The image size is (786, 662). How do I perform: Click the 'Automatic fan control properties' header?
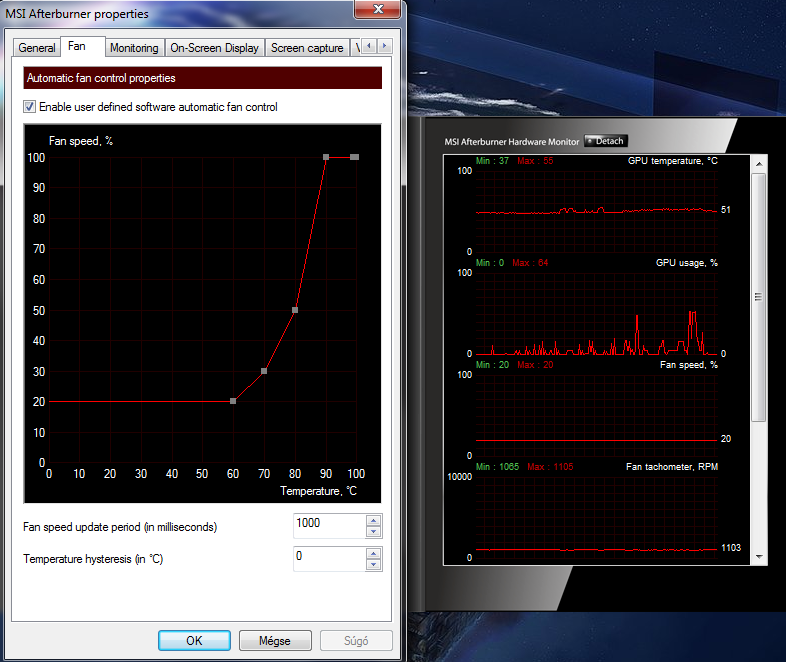(203, 78)
